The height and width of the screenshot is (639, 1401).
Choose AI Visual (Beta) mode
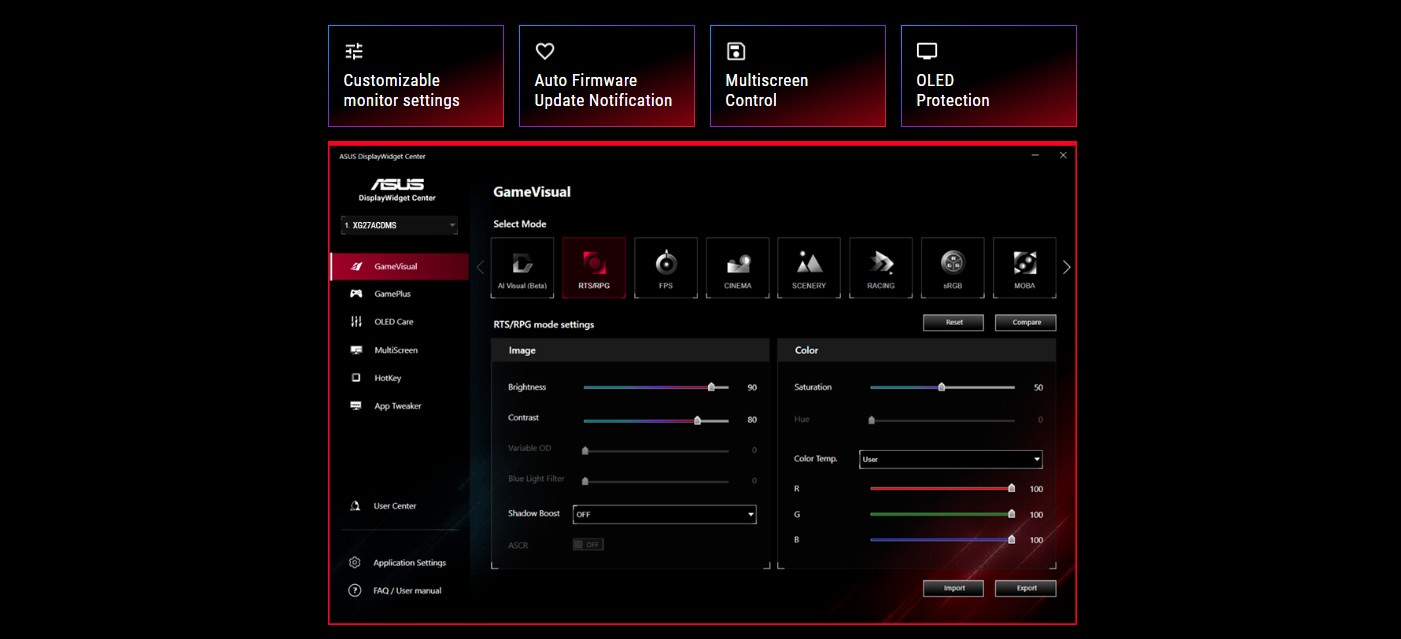522,267
